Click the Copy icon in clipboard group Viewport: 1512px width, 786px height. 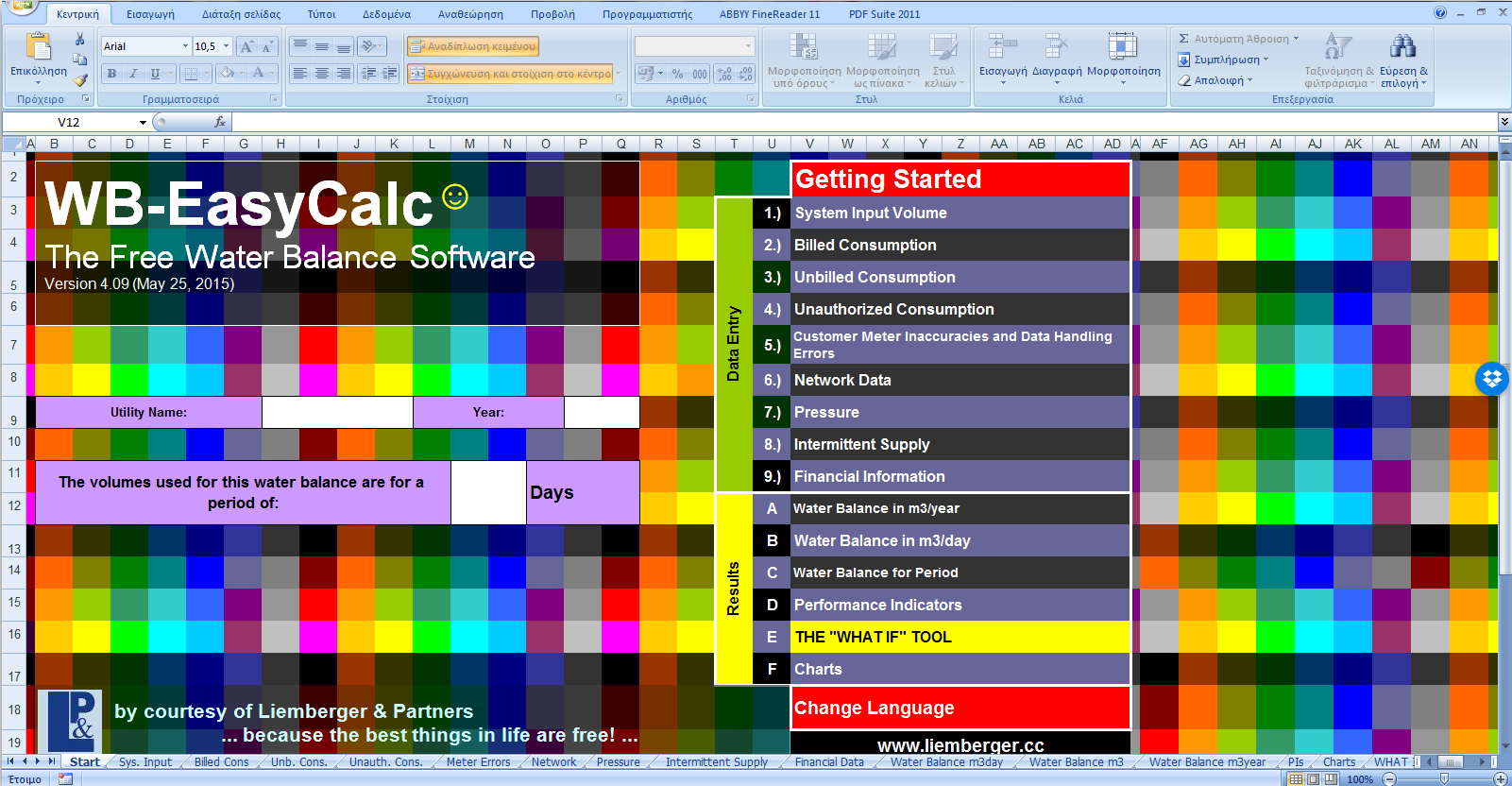point(80,60)
